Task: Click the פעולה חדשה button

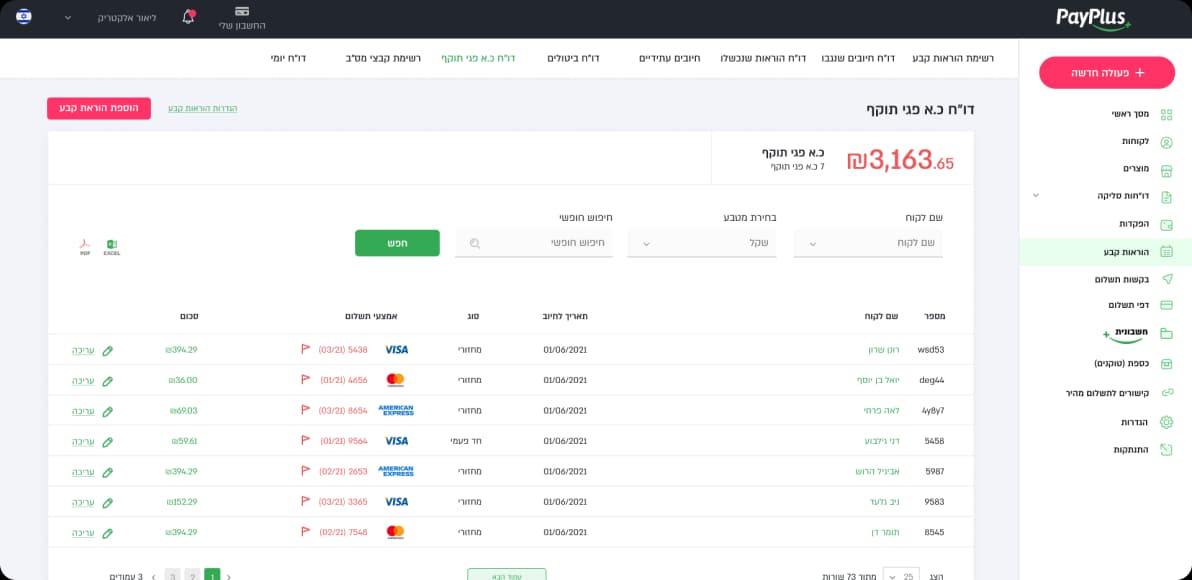Action: pos(1106,72)
